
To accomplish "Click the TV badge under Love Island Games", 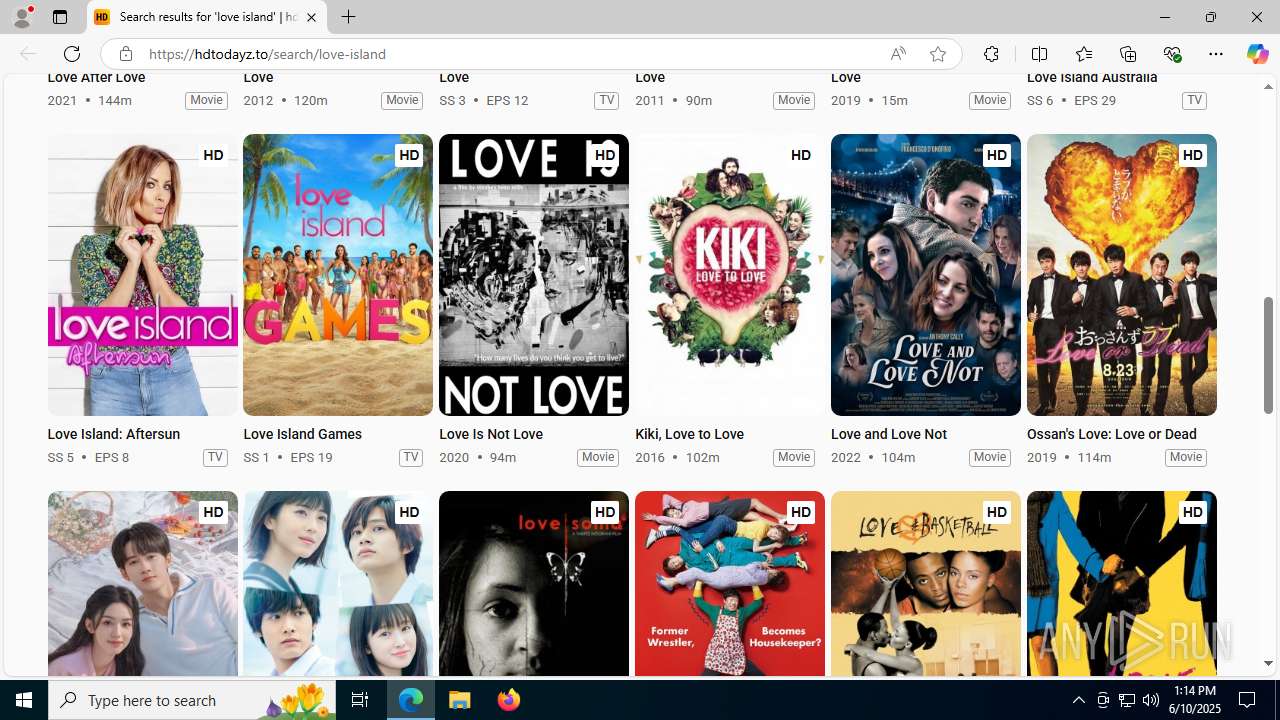I will (411, 457).
